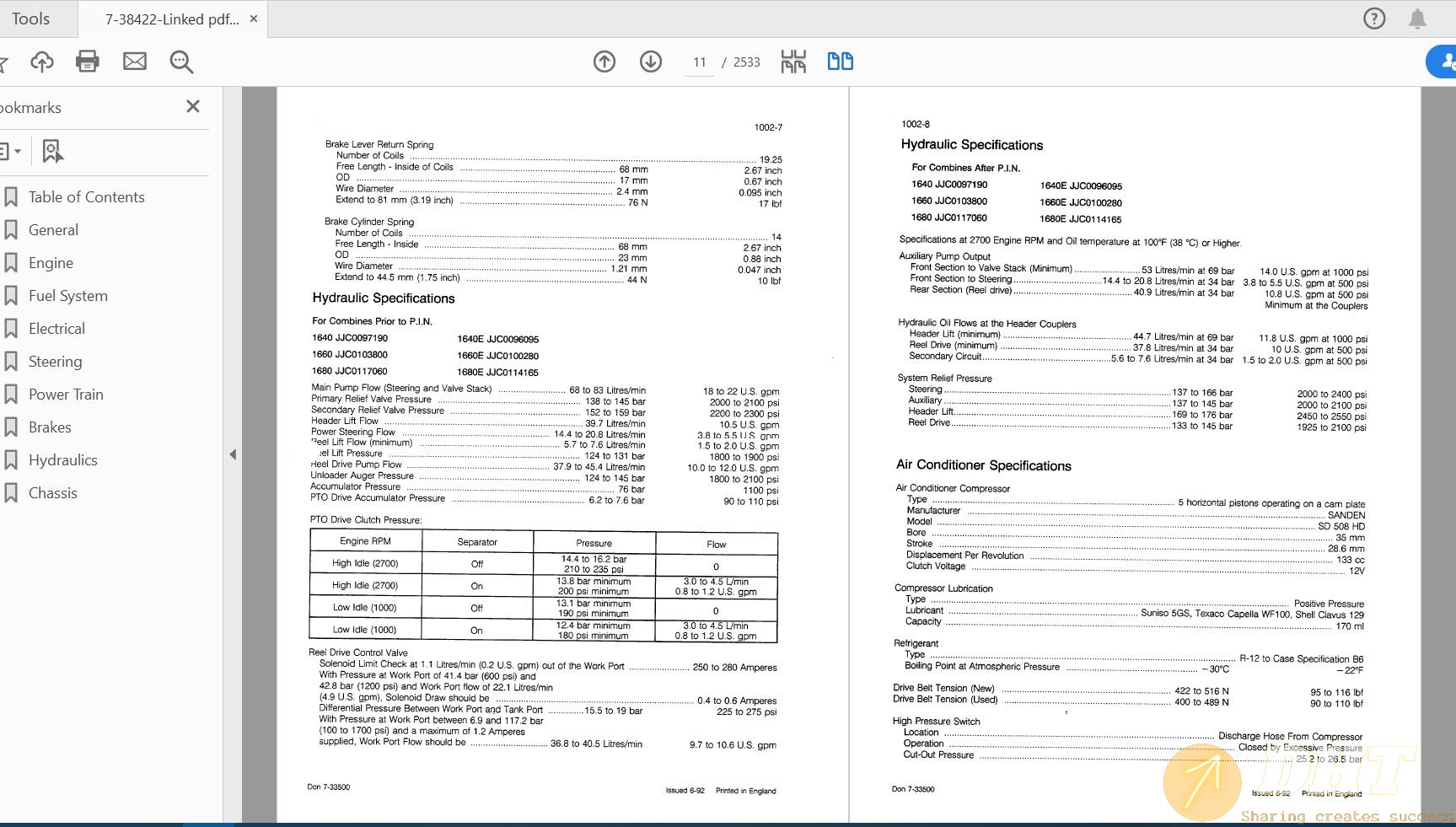
Task: Open the notifications bell
Action: 1417,19
